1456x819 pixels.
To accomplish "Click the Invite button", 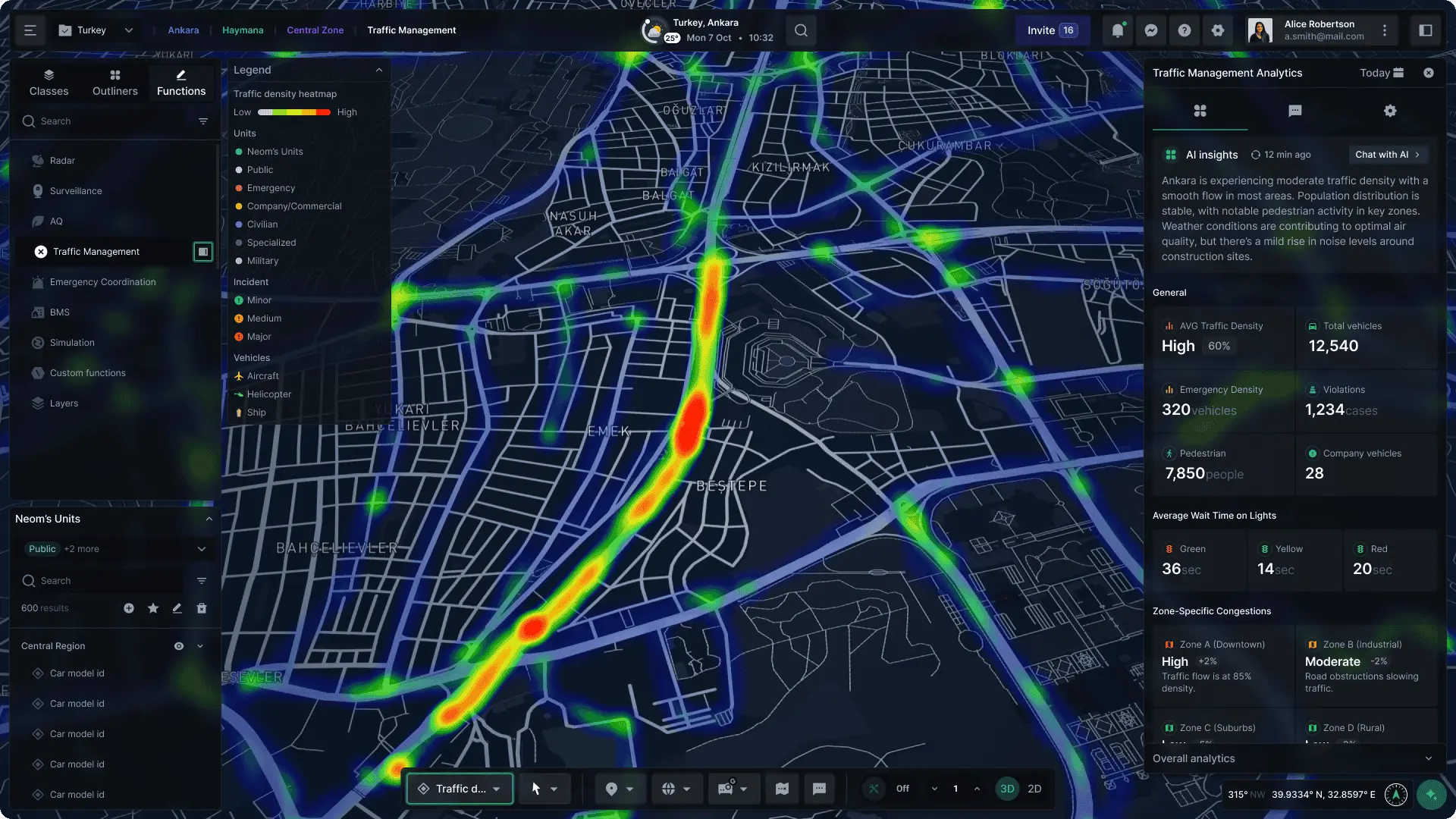I will click(x=1051, y=30).
